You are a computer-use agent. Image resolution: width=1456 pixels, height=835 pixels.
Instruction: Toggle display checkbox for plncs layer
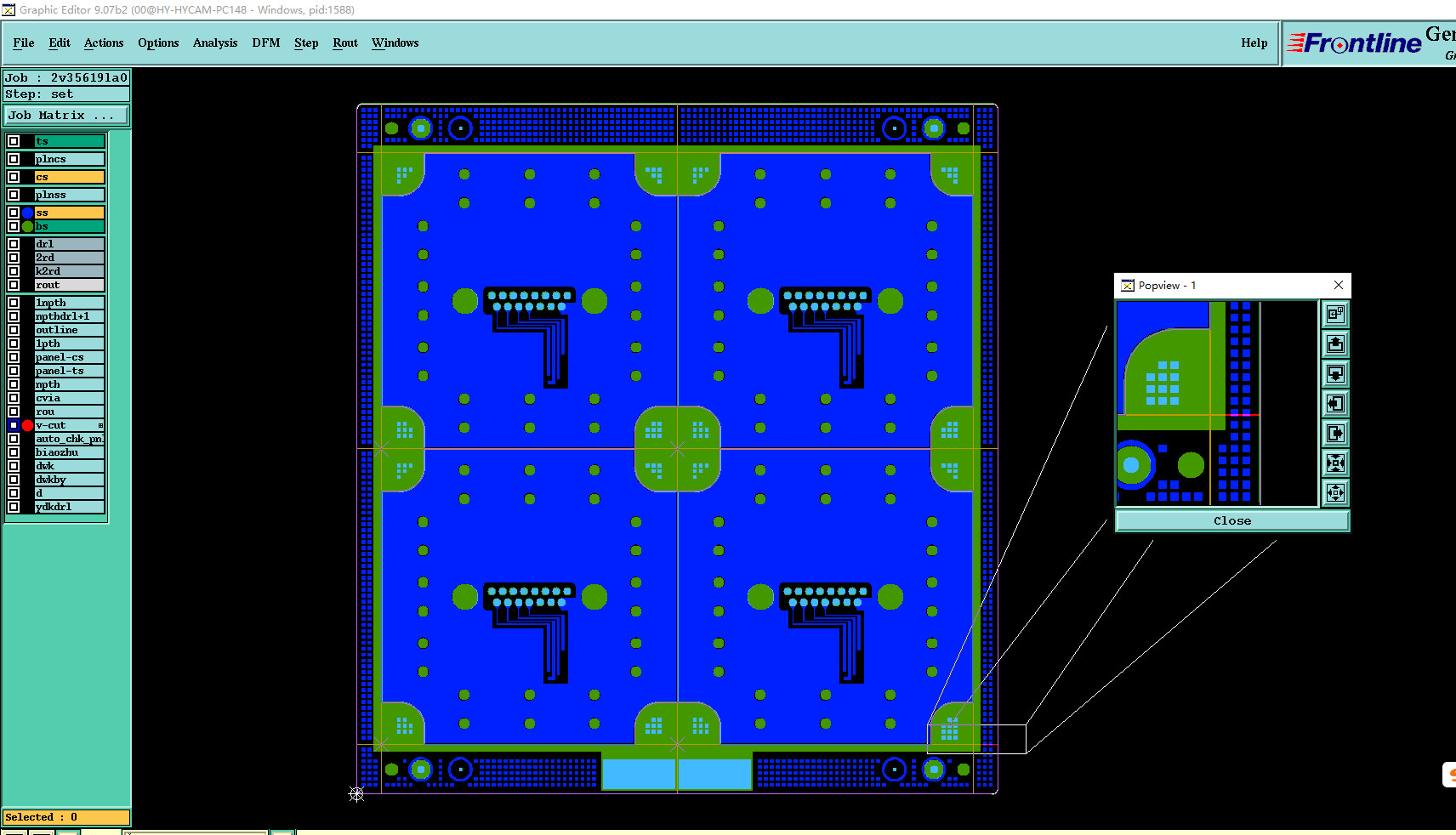coord(14,159)
